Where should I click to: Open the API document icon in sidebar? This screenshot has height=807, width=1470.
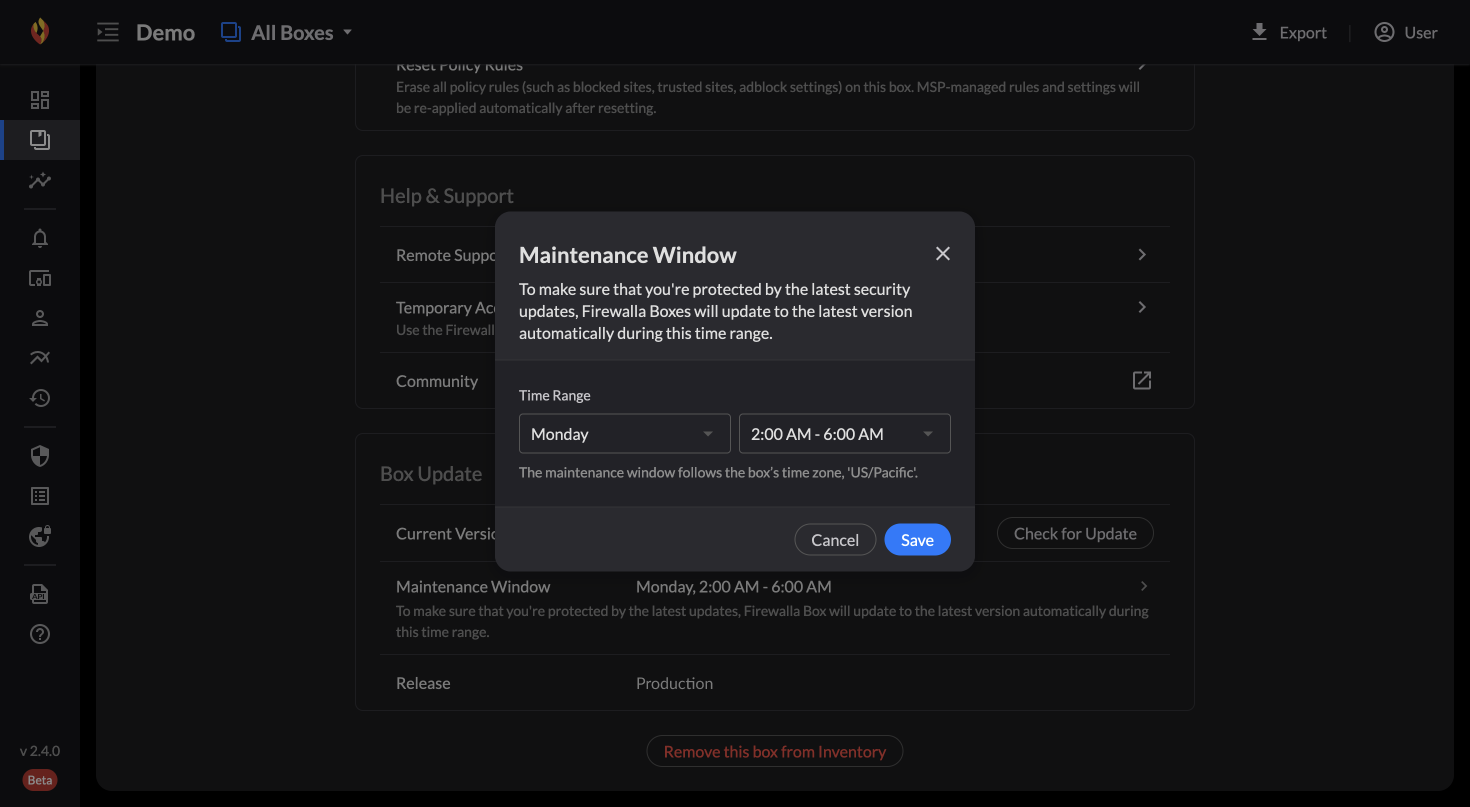(40, 594)
